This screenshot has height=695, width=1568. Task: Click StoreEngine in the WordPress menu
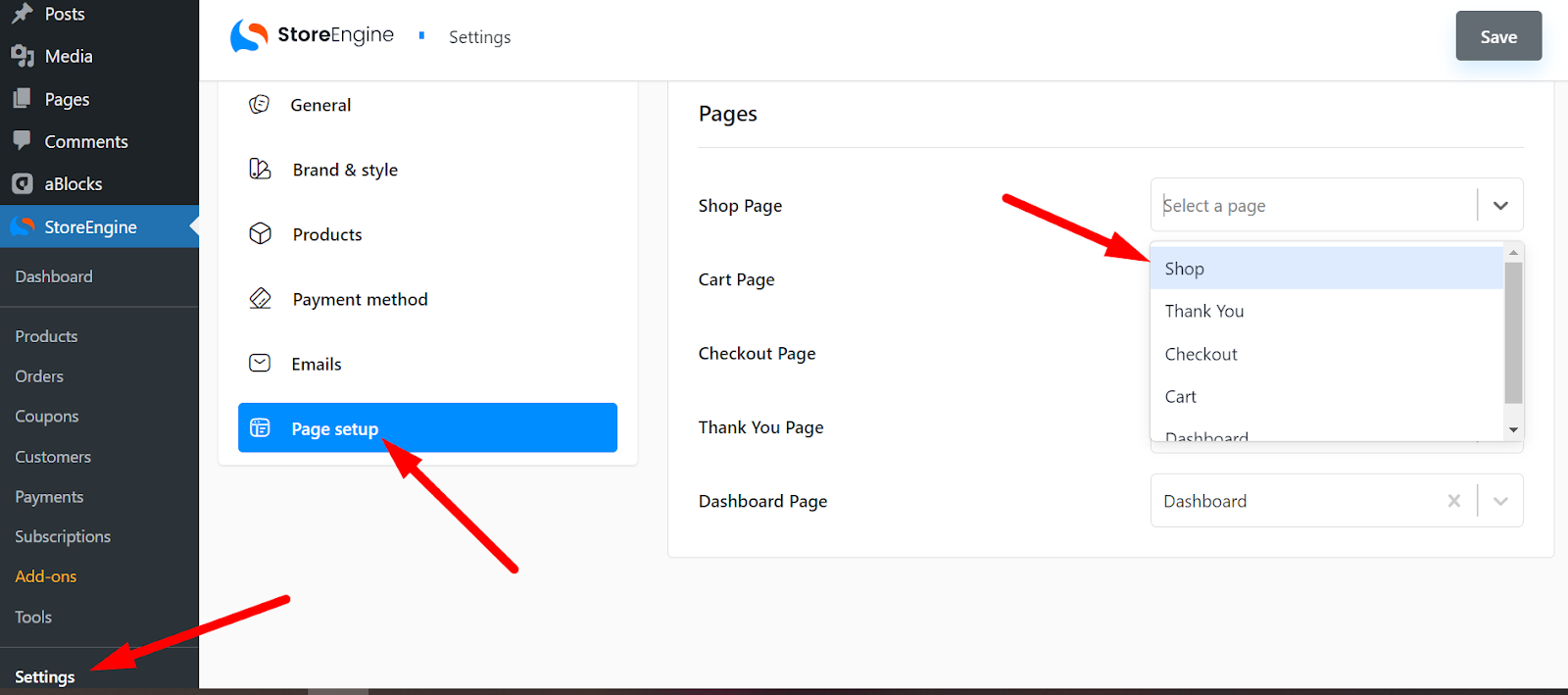coord(99,226)
